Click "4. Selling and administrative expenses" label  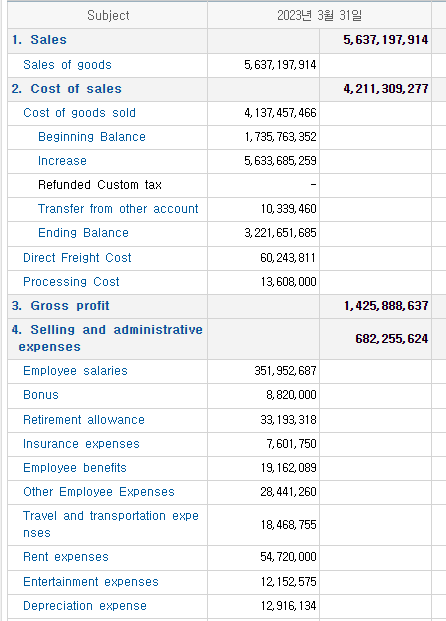tap(107, 338)
